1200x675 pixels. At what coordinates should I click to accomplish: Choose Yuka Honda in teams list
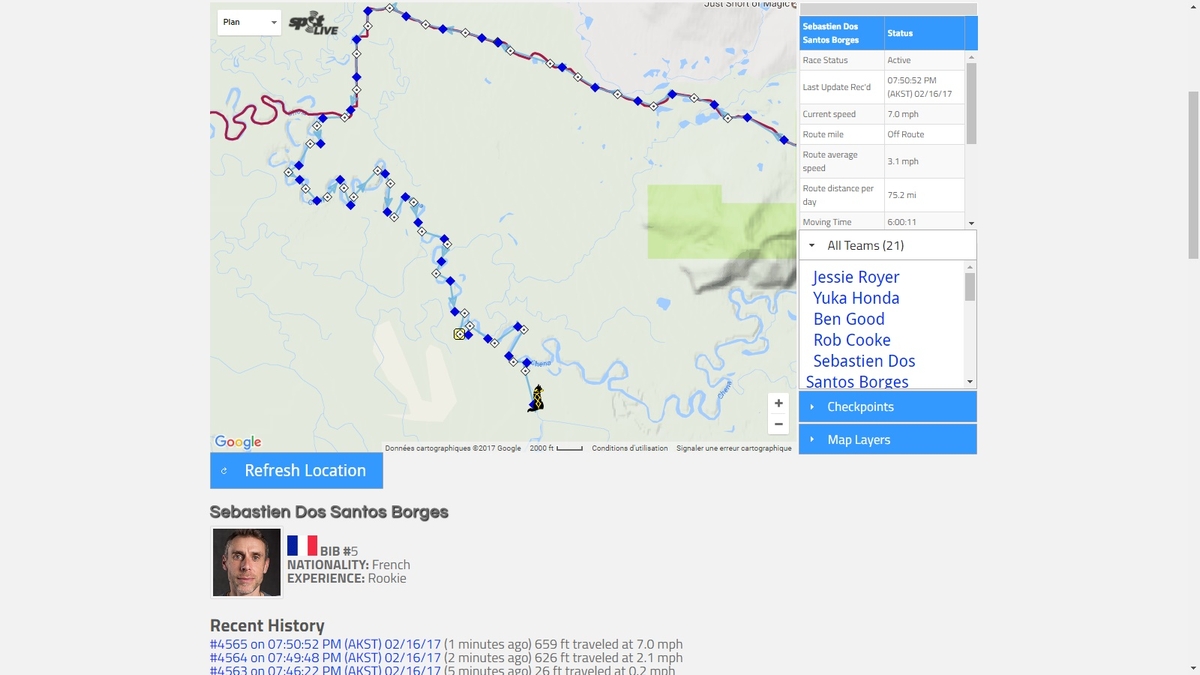pyautogui.click(x=856, y=298)
